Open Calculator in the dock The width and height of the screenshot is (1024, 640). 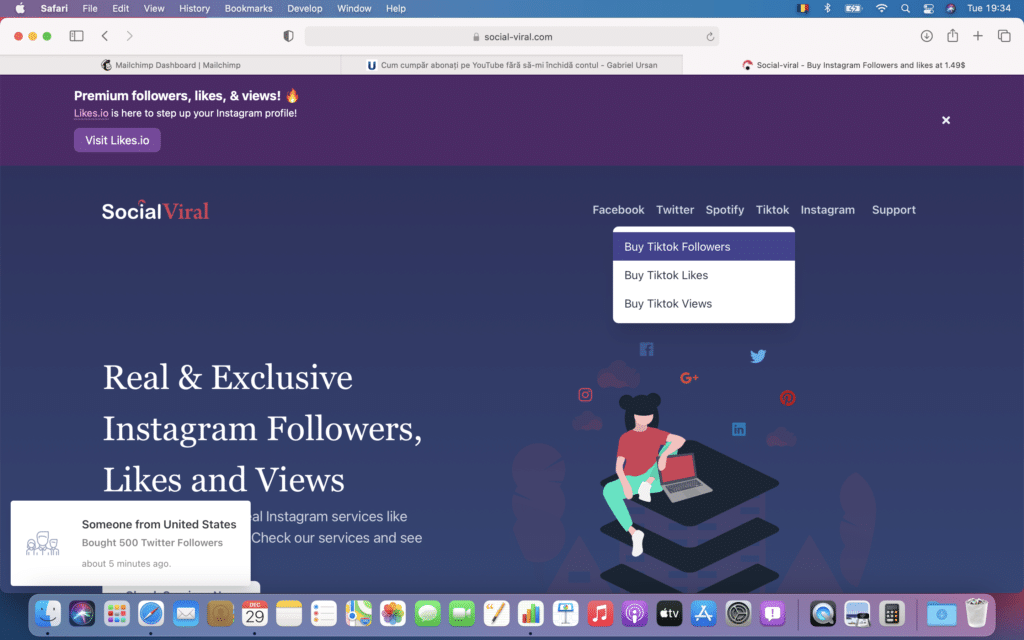[x=891, y=614]
